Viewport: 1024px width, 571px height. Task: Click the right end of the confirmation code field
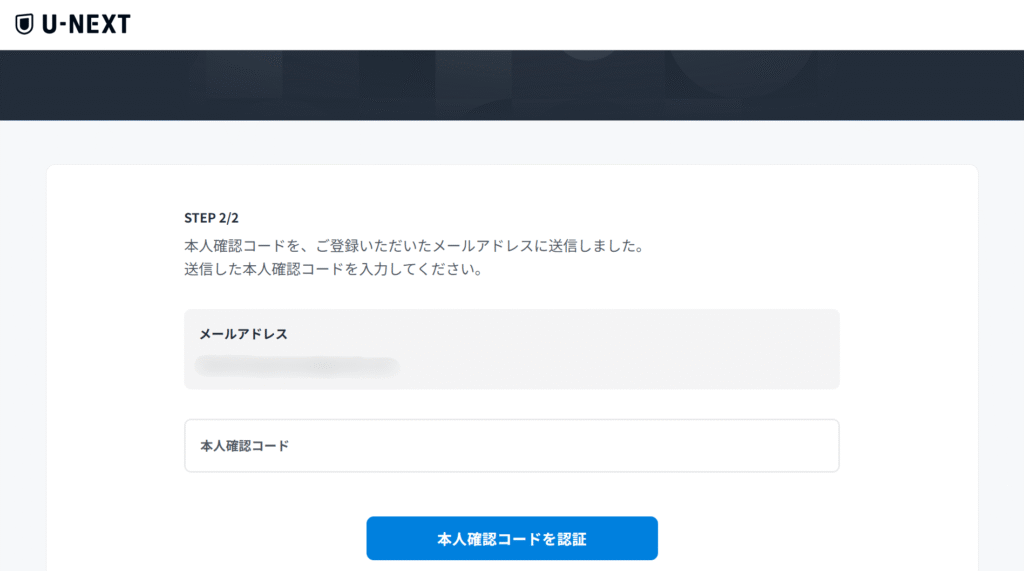(x=810, y=446)
